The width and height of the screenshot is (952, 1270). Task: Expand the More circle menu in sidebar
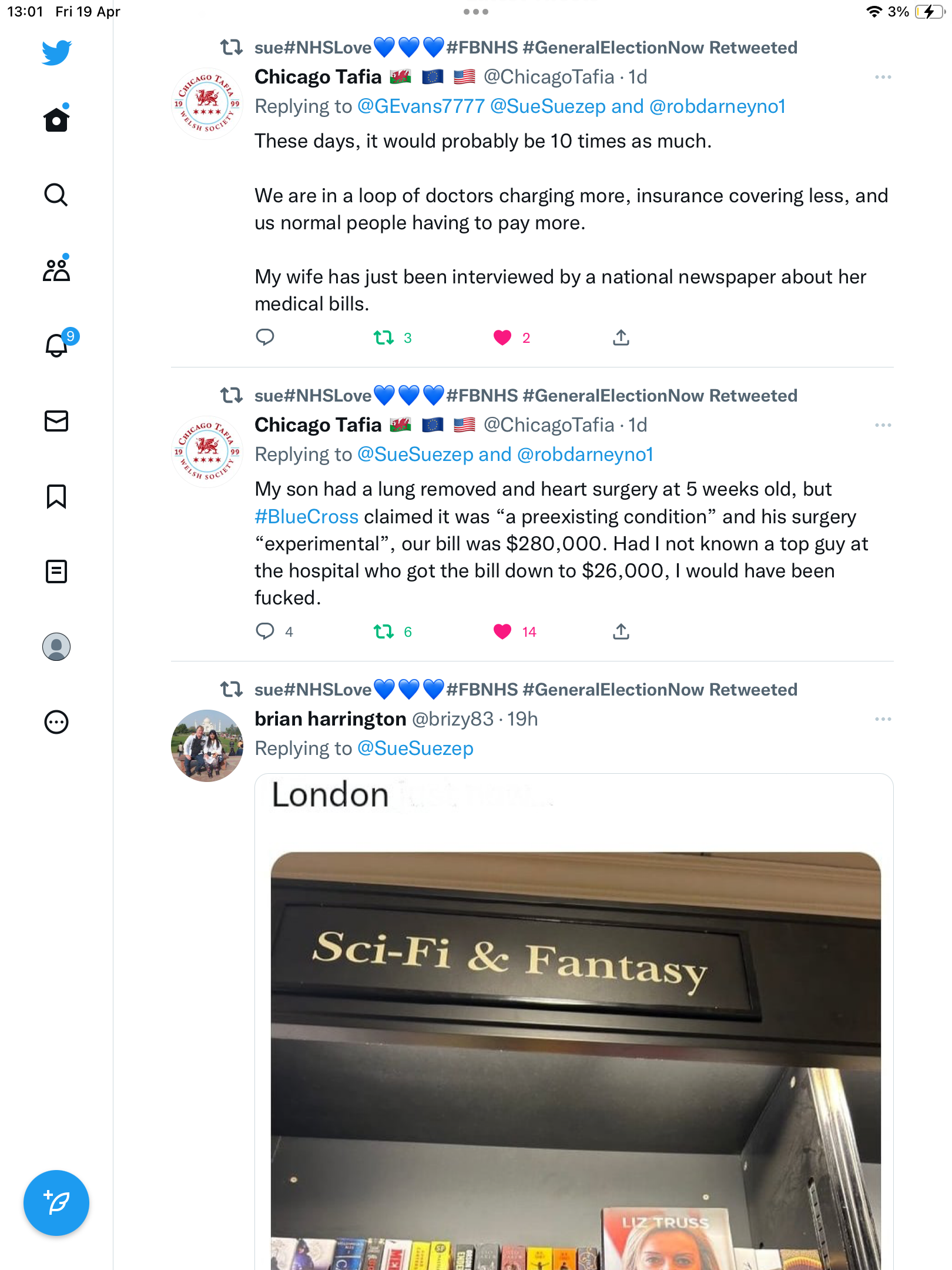(56, 722)
